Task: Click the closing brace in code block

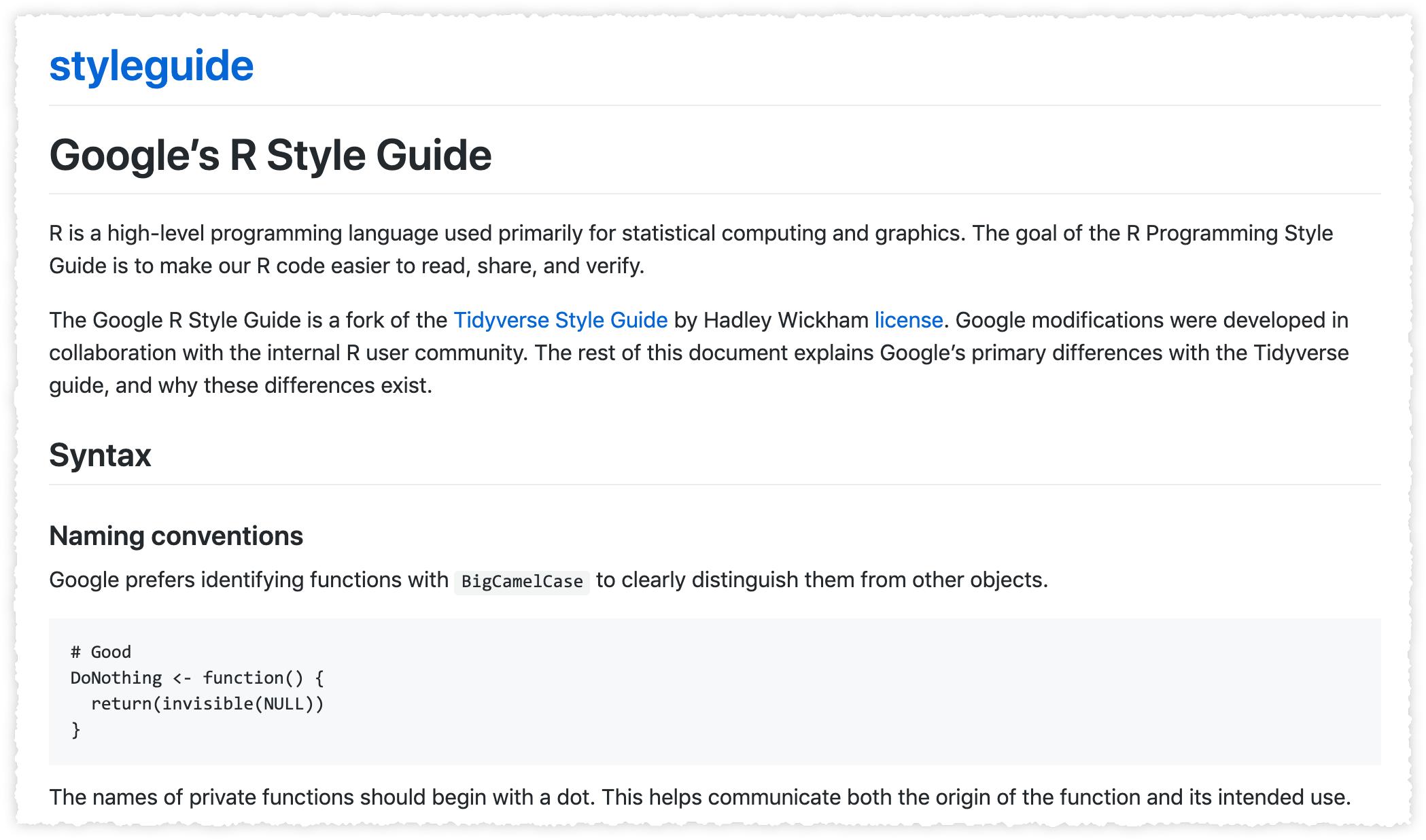Action: [x=75, y=729]
